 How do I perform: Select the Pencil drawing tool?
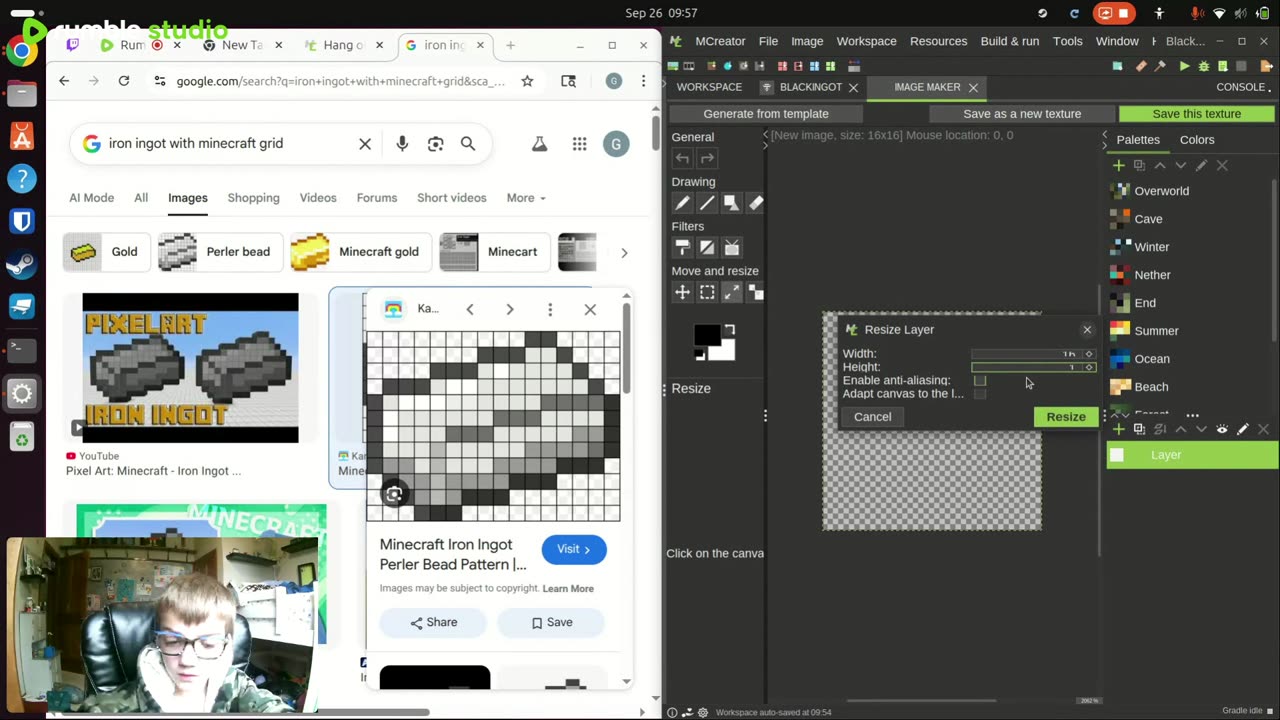click(682, 203)
